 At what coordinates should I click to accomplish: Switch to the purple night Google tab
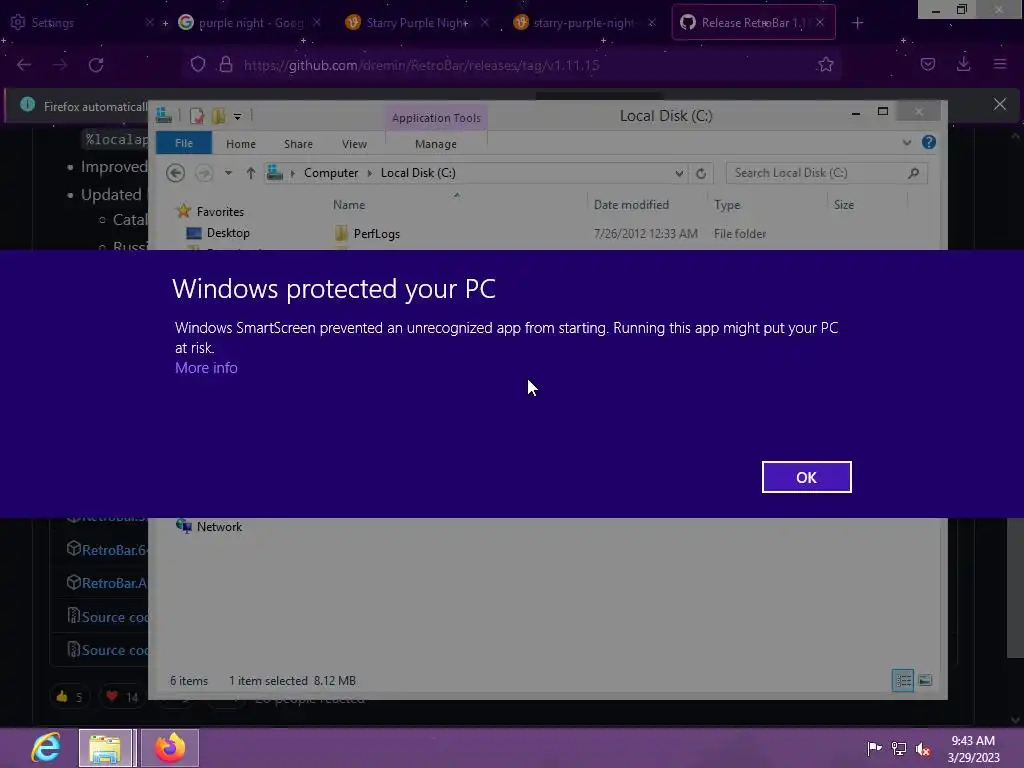tap(249, 23)
